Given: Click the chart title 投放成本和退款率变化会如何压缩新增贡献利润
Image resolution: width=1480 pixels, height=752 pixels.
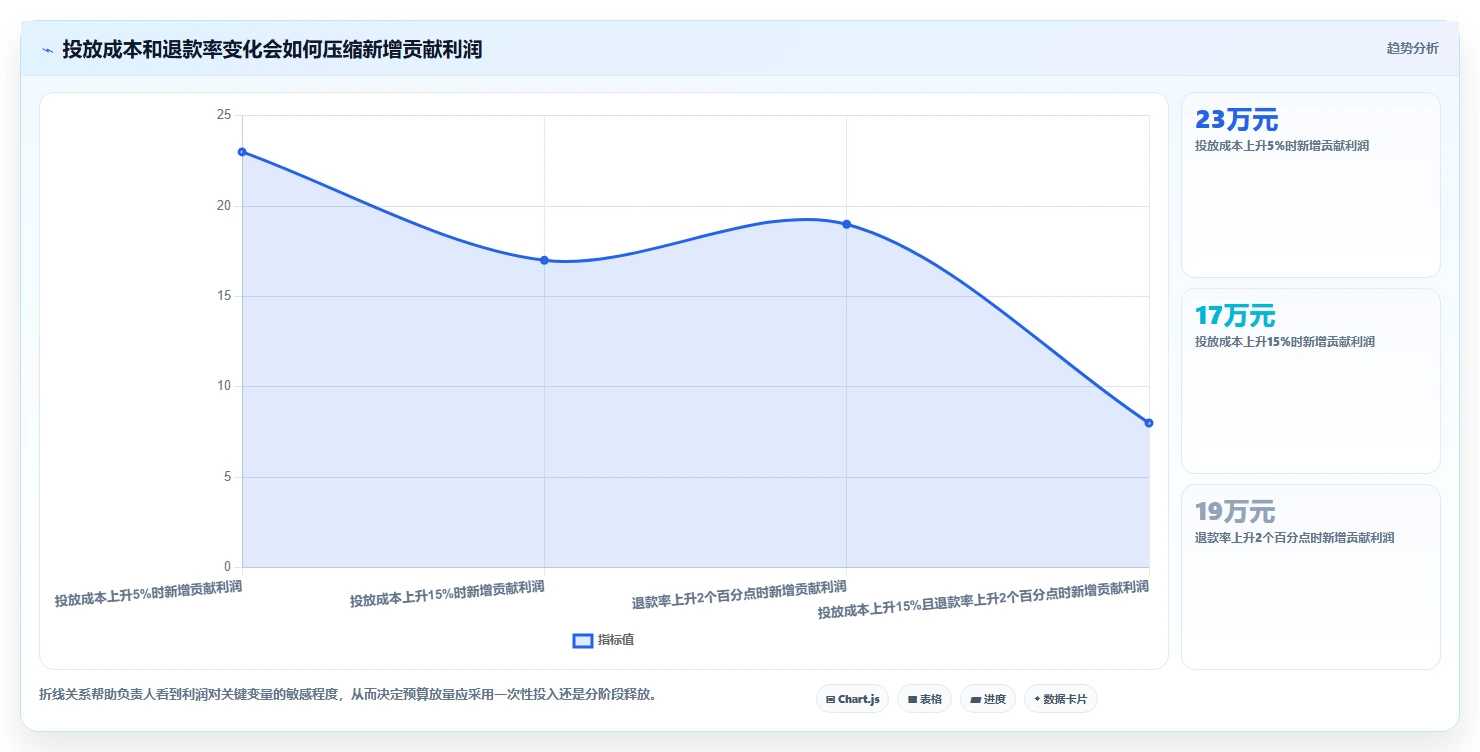Looking at the screenshot, I should pyautogui.click(x=272, y=49).
